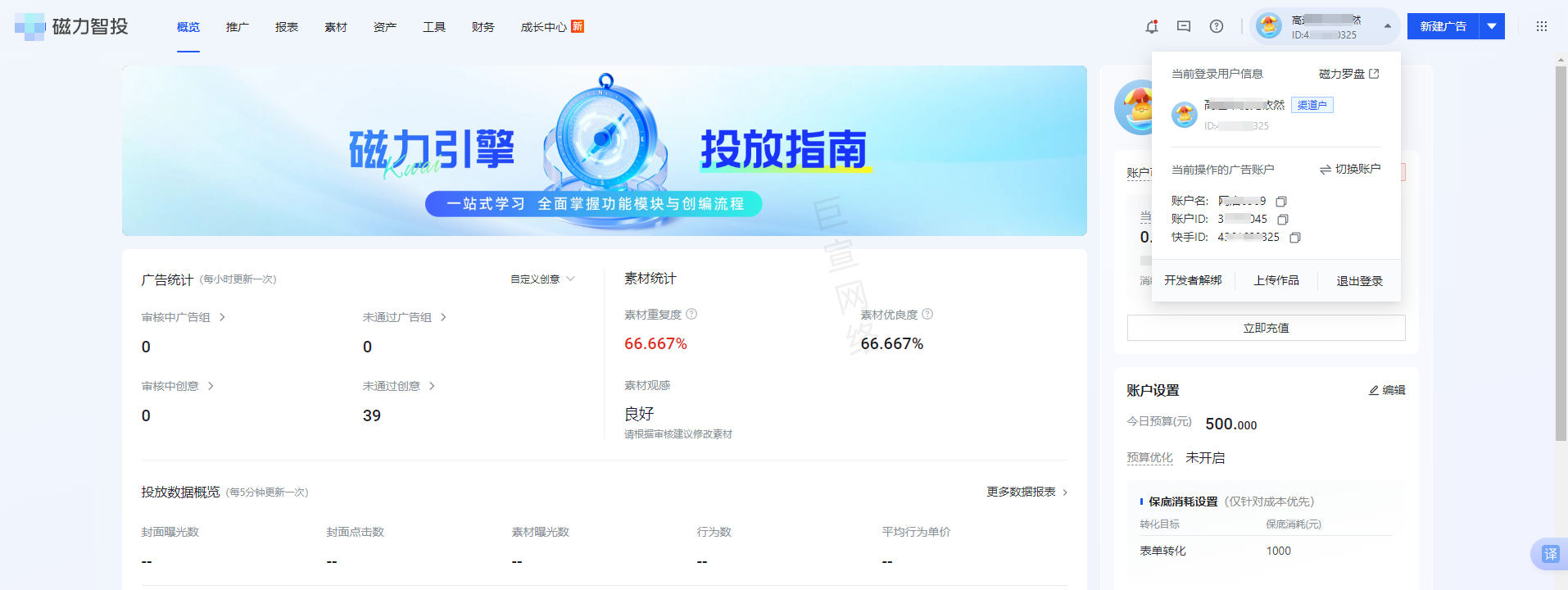Open the 报表 menu
This screenshot has height=590, width=1568.
click(x=287, y=27)
